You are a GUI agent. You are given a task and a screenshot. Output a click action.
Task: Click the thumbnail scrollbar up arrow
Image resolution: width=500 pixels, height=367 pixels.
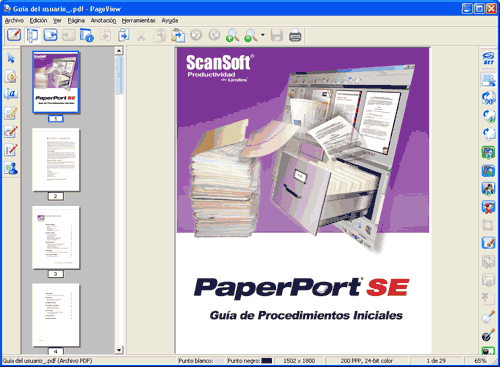click(119, 51)
